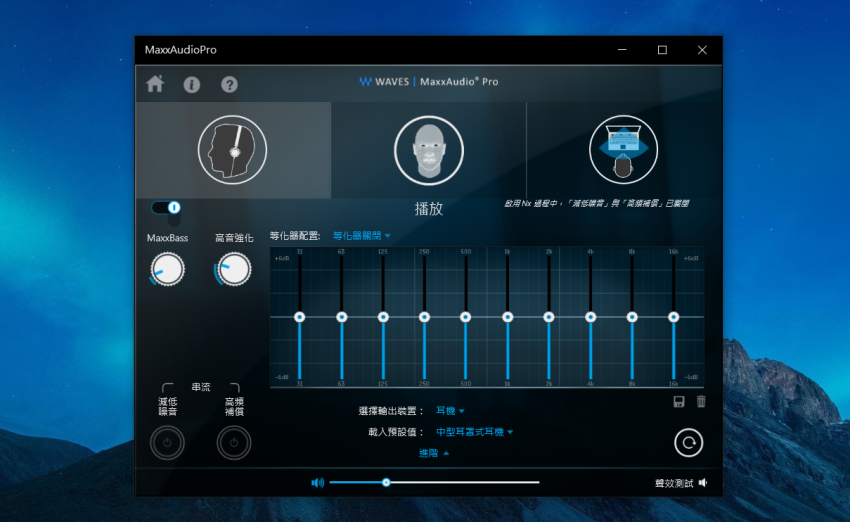
Task: Select the face playback tab icon
Action: pyautogui.click(x=429, y=150)
